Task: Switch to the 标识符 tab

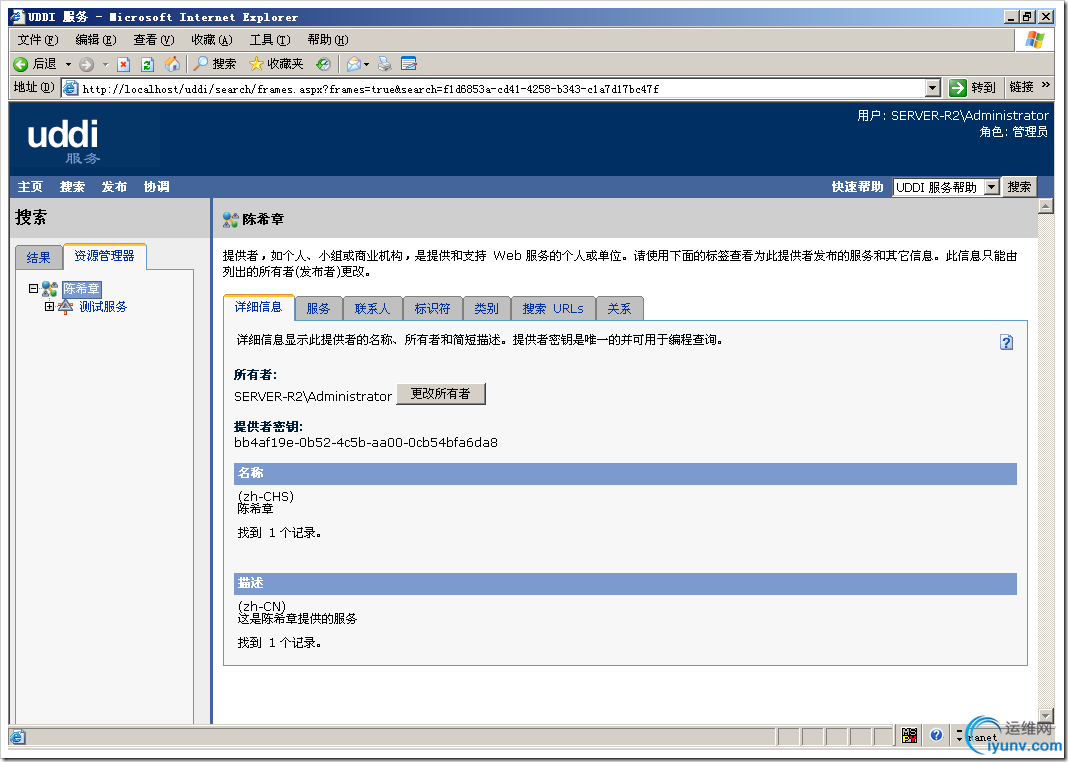Action: [x=433, y=308]
